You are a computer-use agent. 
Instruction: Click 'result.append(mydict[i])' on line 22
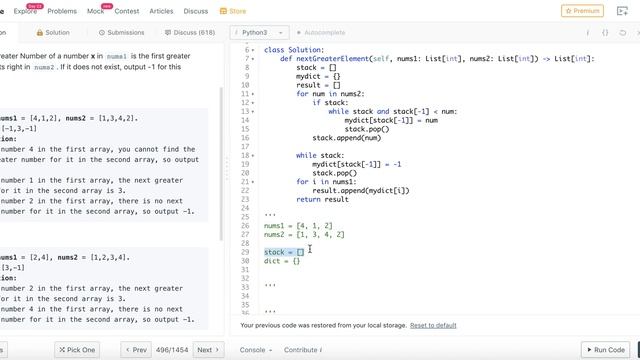[361, 191]
